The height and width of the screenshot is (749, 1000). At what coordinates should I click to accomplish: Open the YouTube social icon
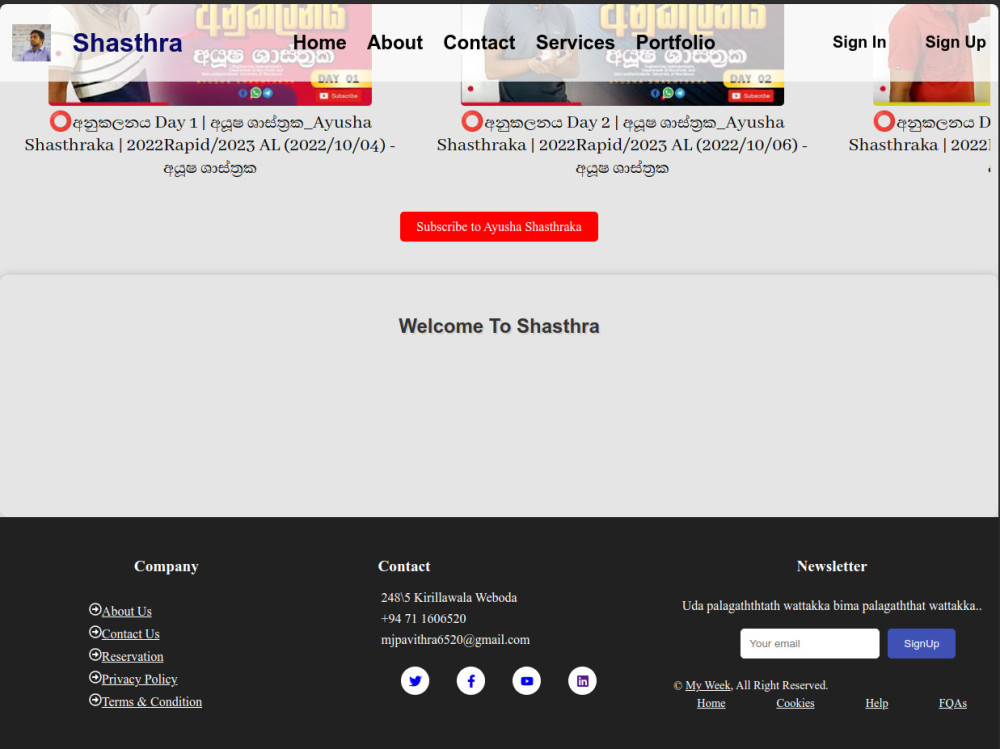527,681
